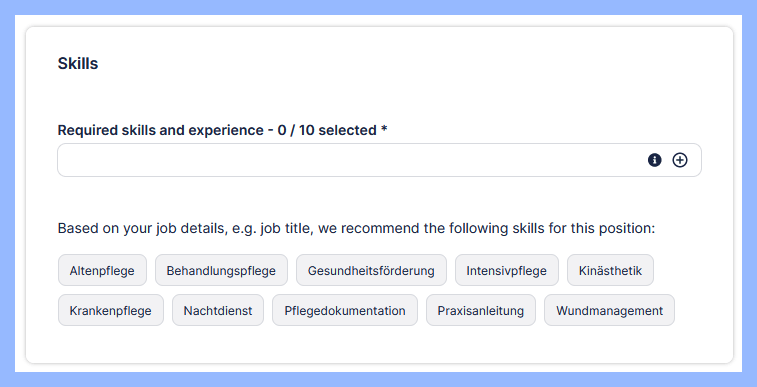This screenshot has height=387, width=757.
Task: Click the Skills section heading
Action: 78,64
